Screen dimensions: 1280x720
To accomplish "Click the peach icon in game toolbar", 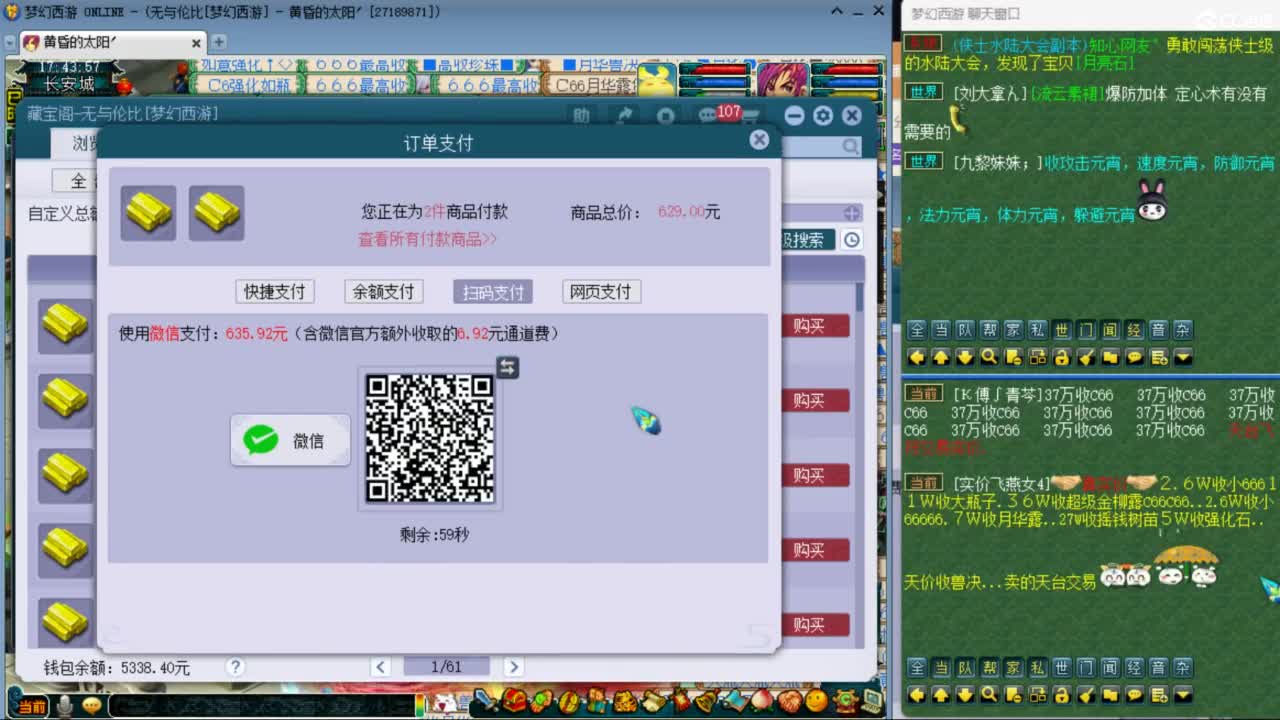I will (x=762, y=701).
